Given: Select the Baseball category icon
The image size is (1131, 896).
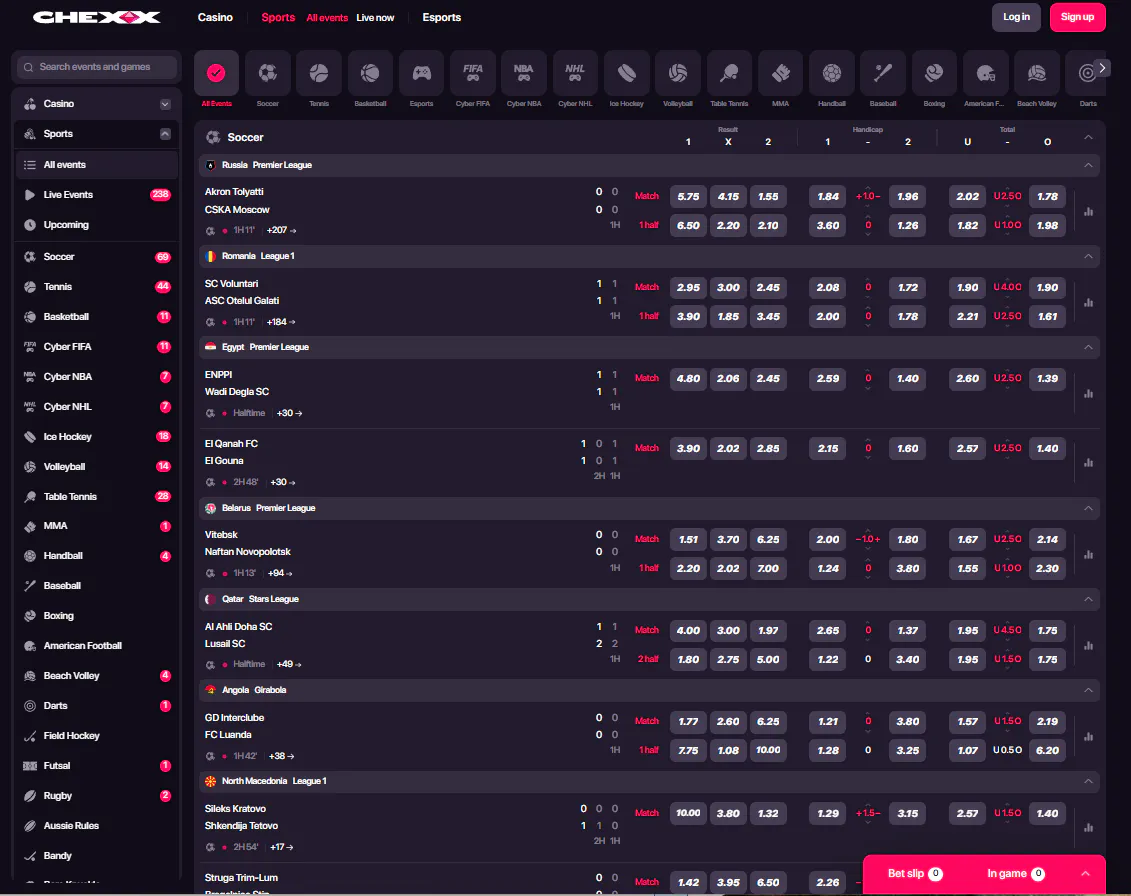Looking at the screenshot, I should [883, 73].
